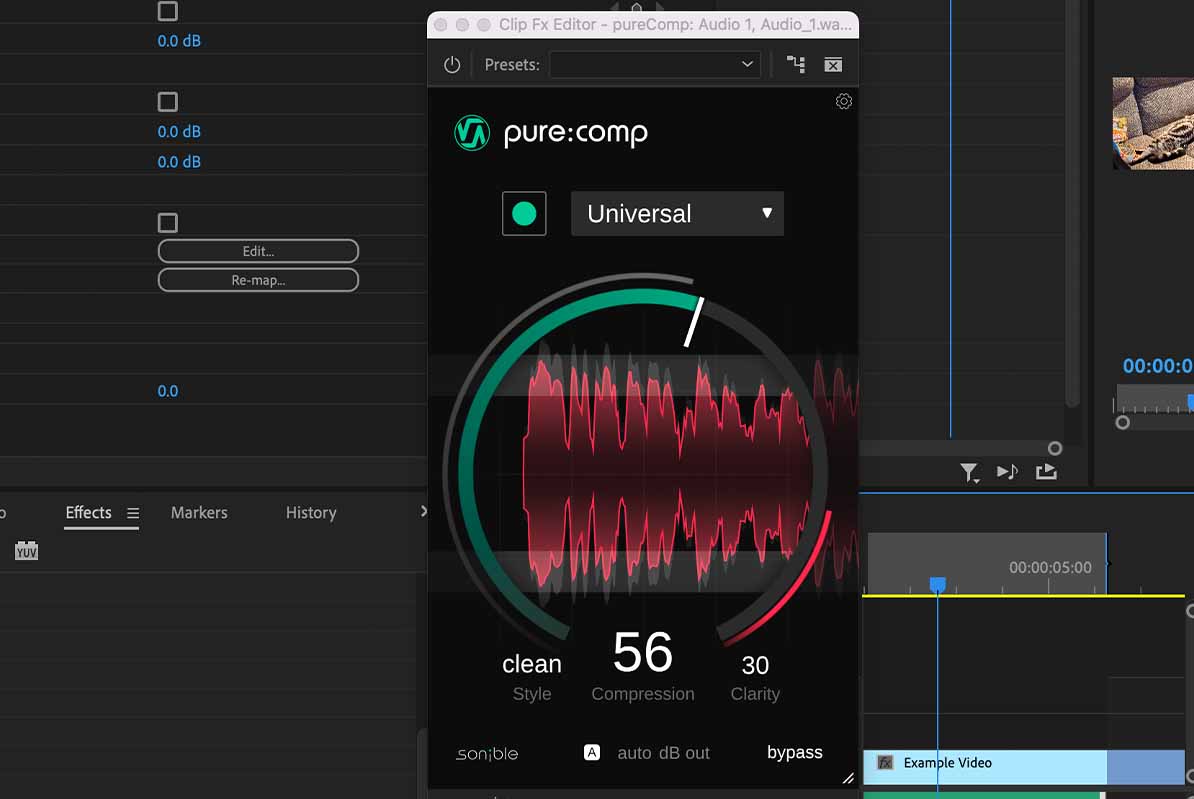
Task: Open pure:comp settings gear
Action: (x=844, y=101)
